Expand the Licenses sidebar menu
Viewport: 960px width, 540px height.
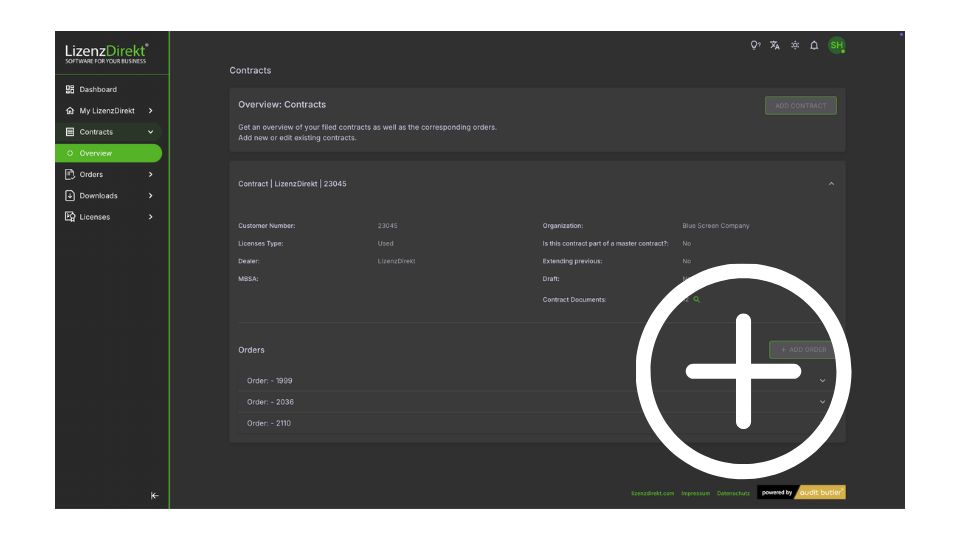tap(150, 217)
